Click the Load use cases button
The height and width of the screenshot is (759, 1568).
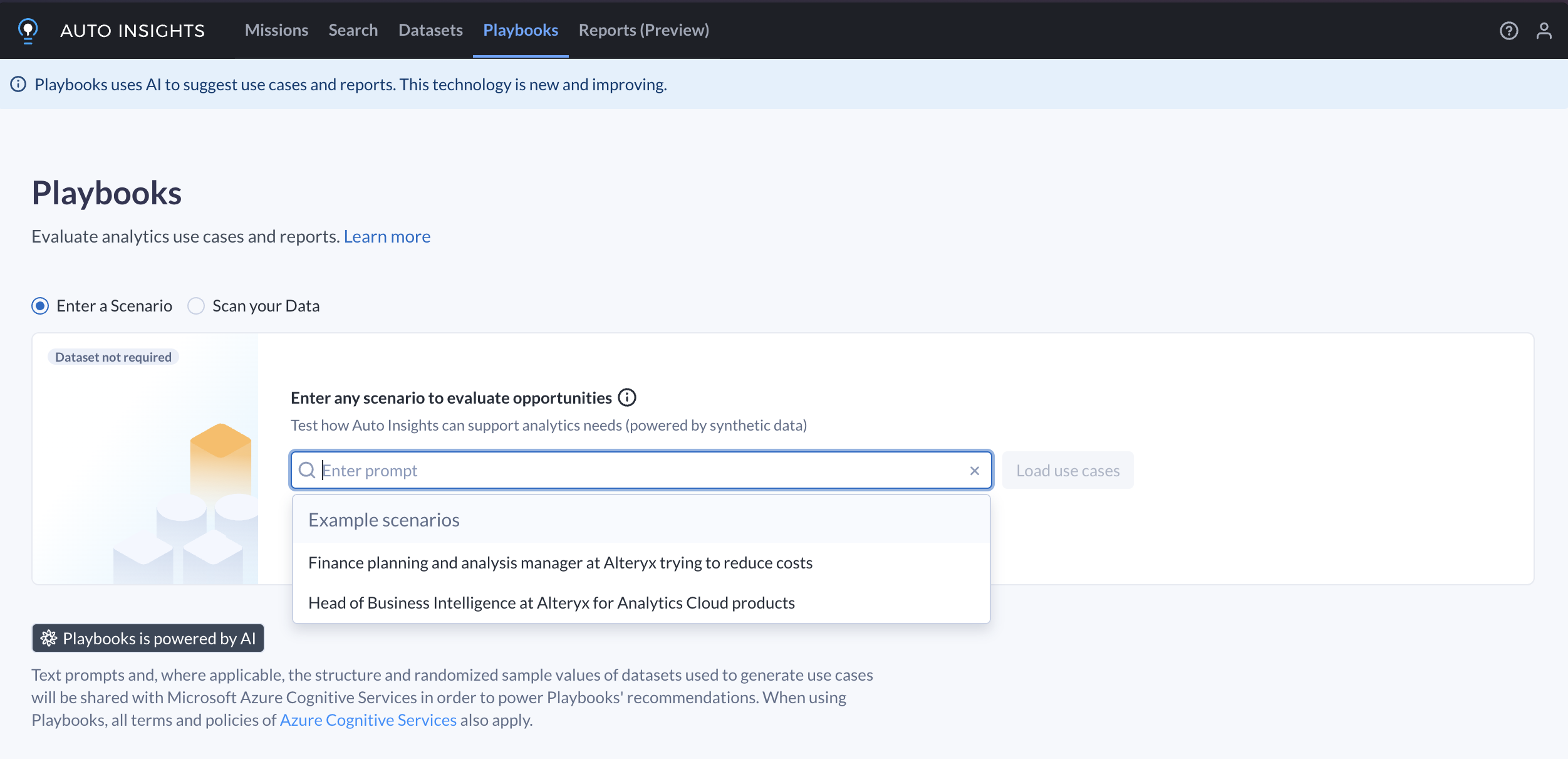[x=1068, y=470]
